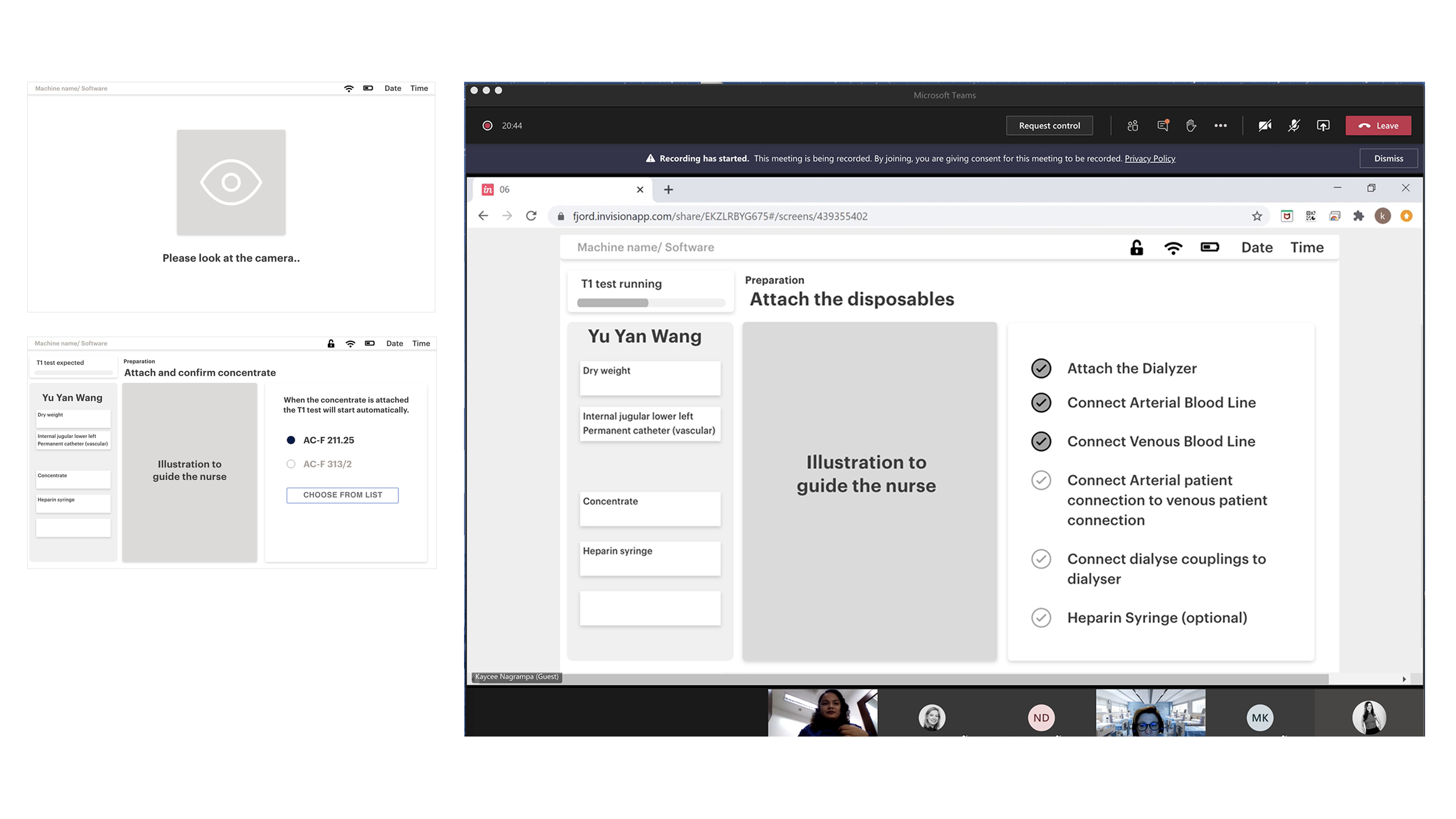
Task: Click battery icon in the camera wireframe header
Action: [368, 89]
